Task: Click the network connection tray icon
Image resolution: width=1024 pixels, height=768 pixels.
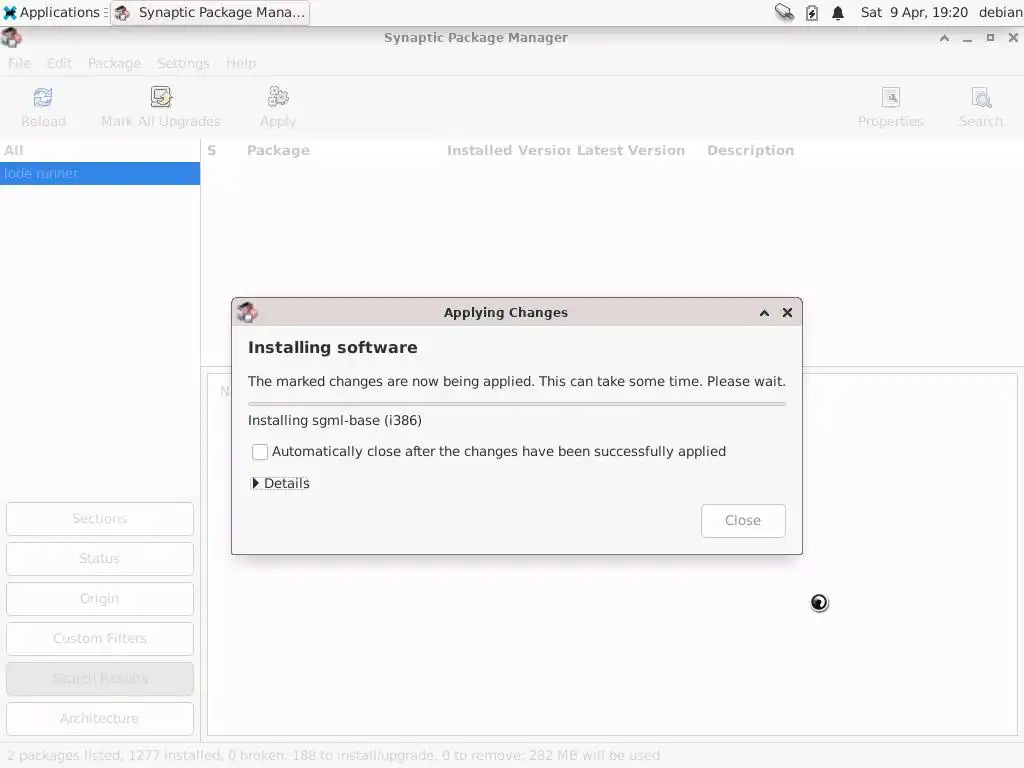Action: point(784,12)
